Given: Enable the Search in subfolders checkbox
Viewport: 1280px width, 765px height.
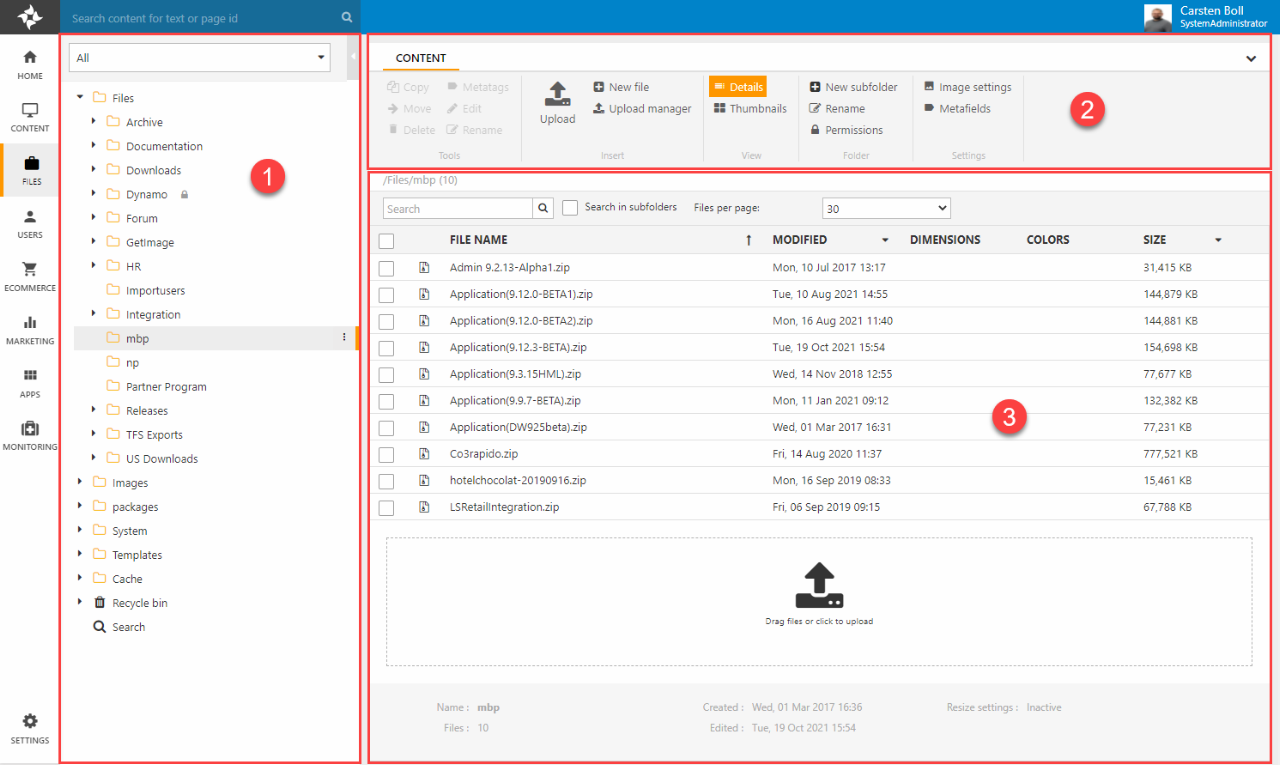Looking at the screenshot, I should point(570,208).
